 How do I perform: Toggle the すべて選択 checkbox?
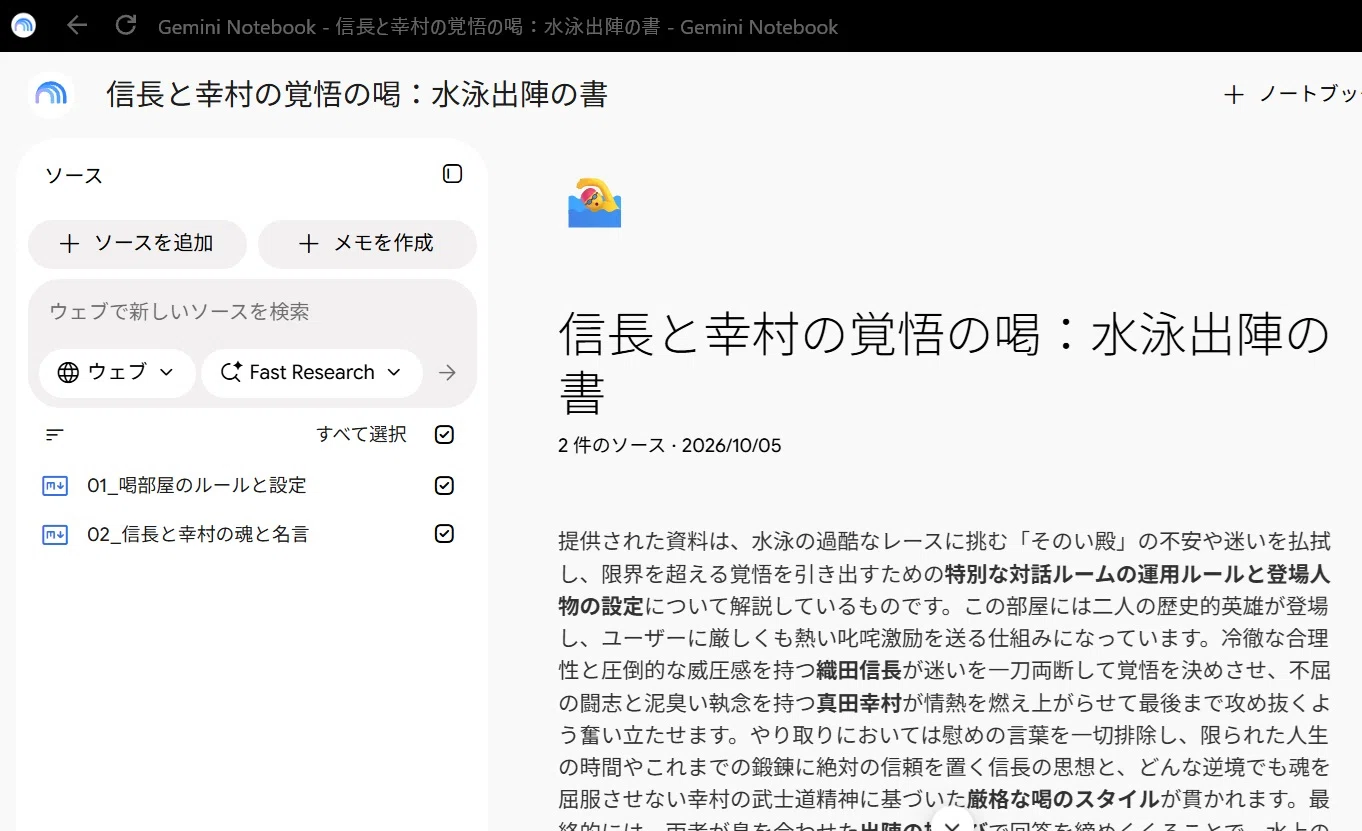445,435
